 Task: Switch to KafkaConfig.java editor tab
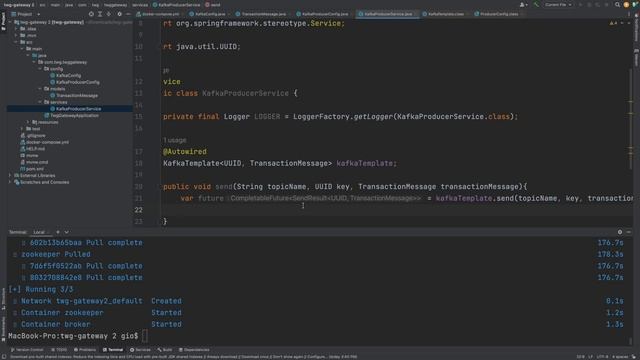[x=209, y=14]
